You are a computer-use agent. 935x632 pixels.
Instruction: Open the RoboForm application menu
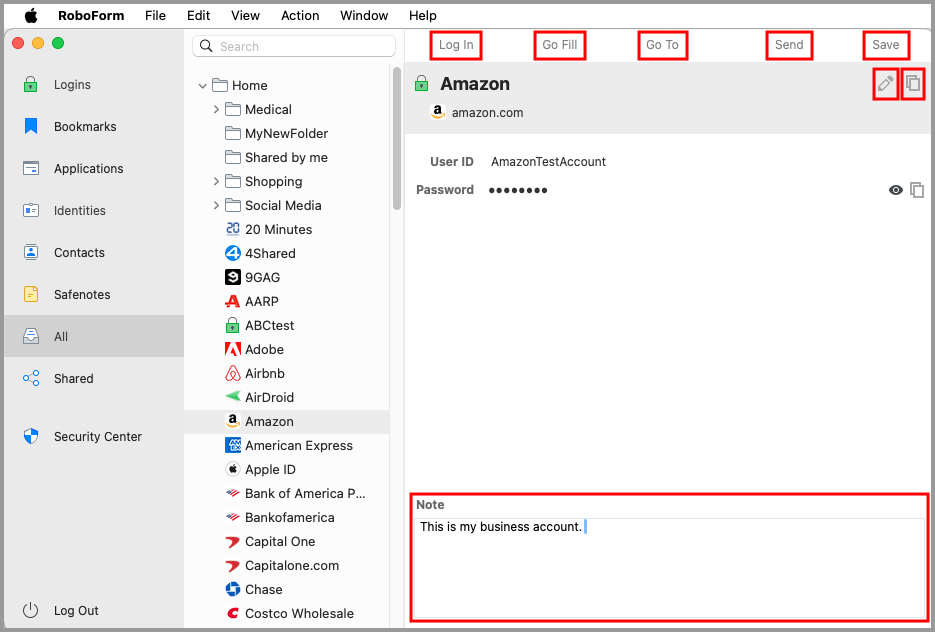91,16
